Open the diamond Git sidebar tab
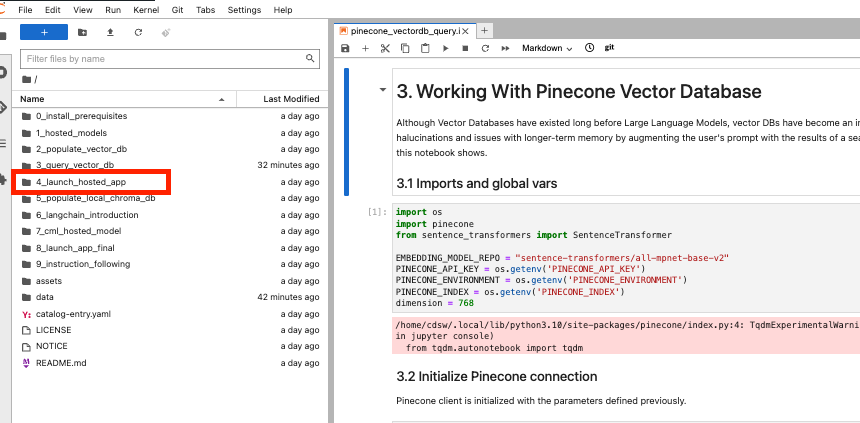Screen dimensions: 860x423 pos(3,108)
